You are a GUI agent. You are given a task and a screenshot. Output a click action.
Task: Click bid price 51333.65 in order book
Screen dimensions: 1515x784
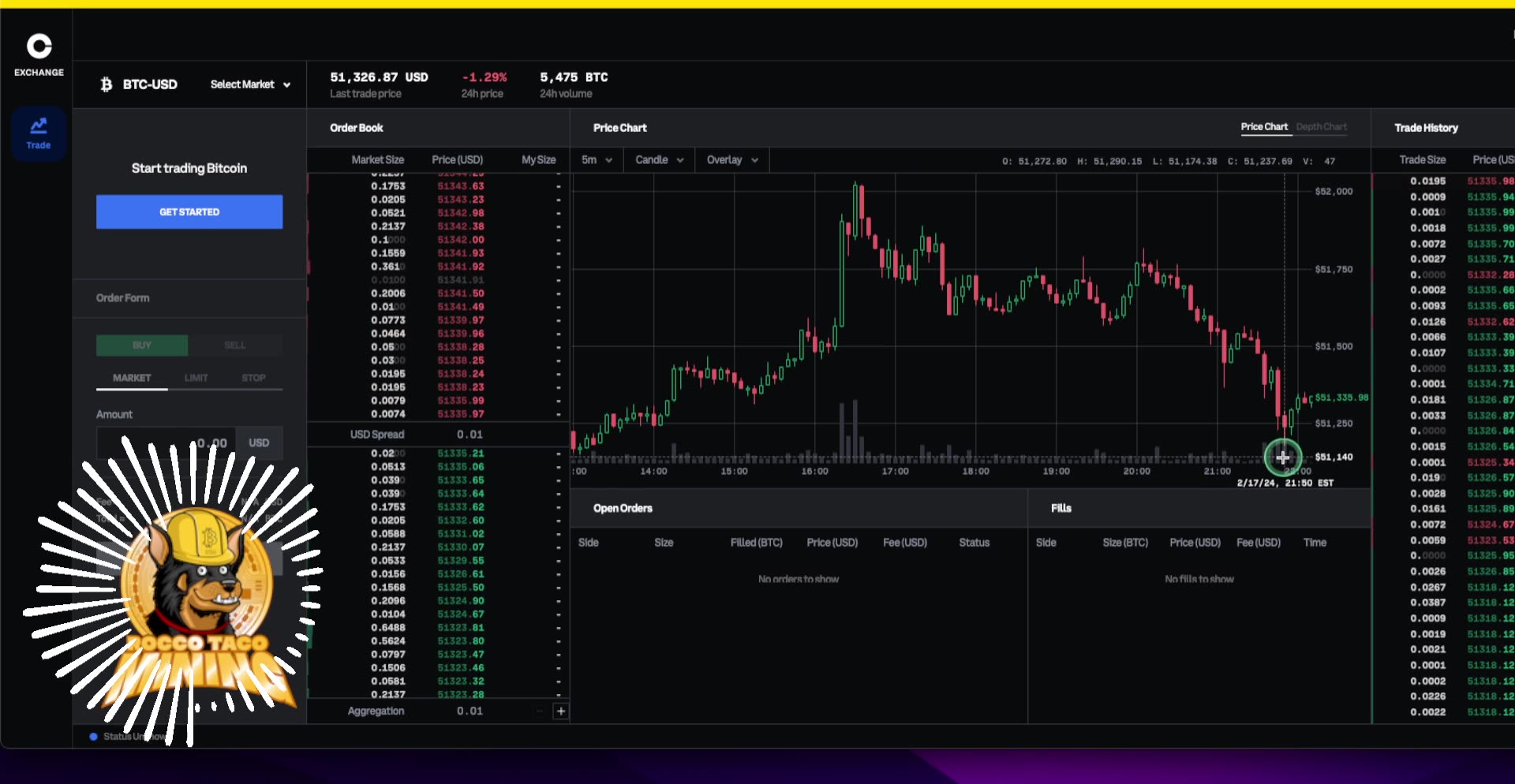[x=461, y=480]
